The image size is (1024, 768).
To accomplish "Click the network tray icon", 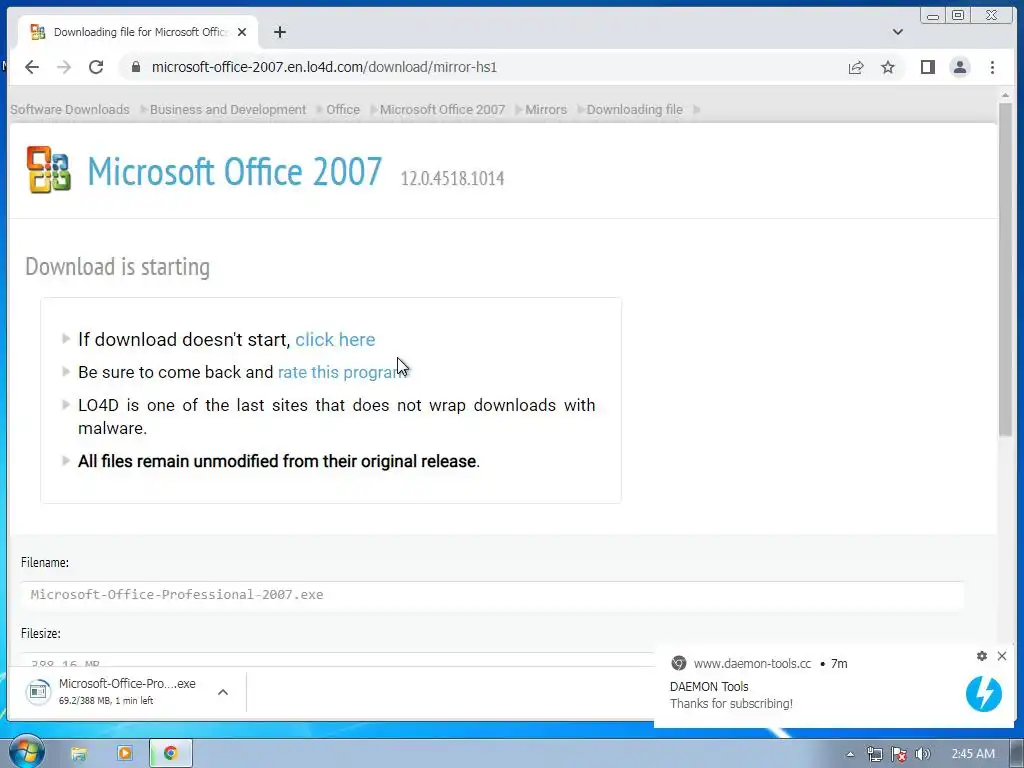I will point(874,754).
